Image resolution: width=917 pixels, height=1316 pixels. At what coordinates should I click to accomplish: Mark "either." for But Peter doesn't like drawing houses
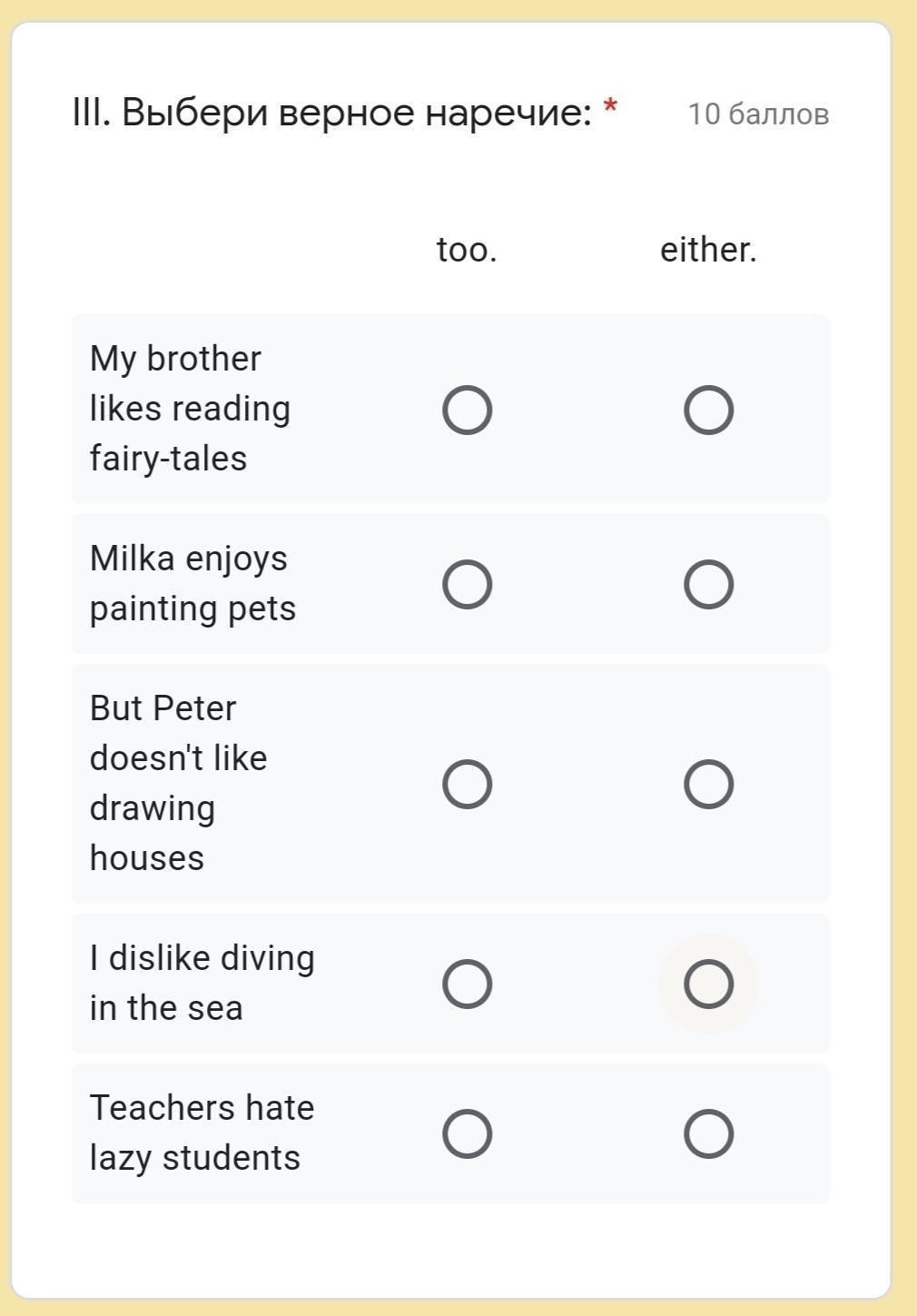click(x=708, y=784)
